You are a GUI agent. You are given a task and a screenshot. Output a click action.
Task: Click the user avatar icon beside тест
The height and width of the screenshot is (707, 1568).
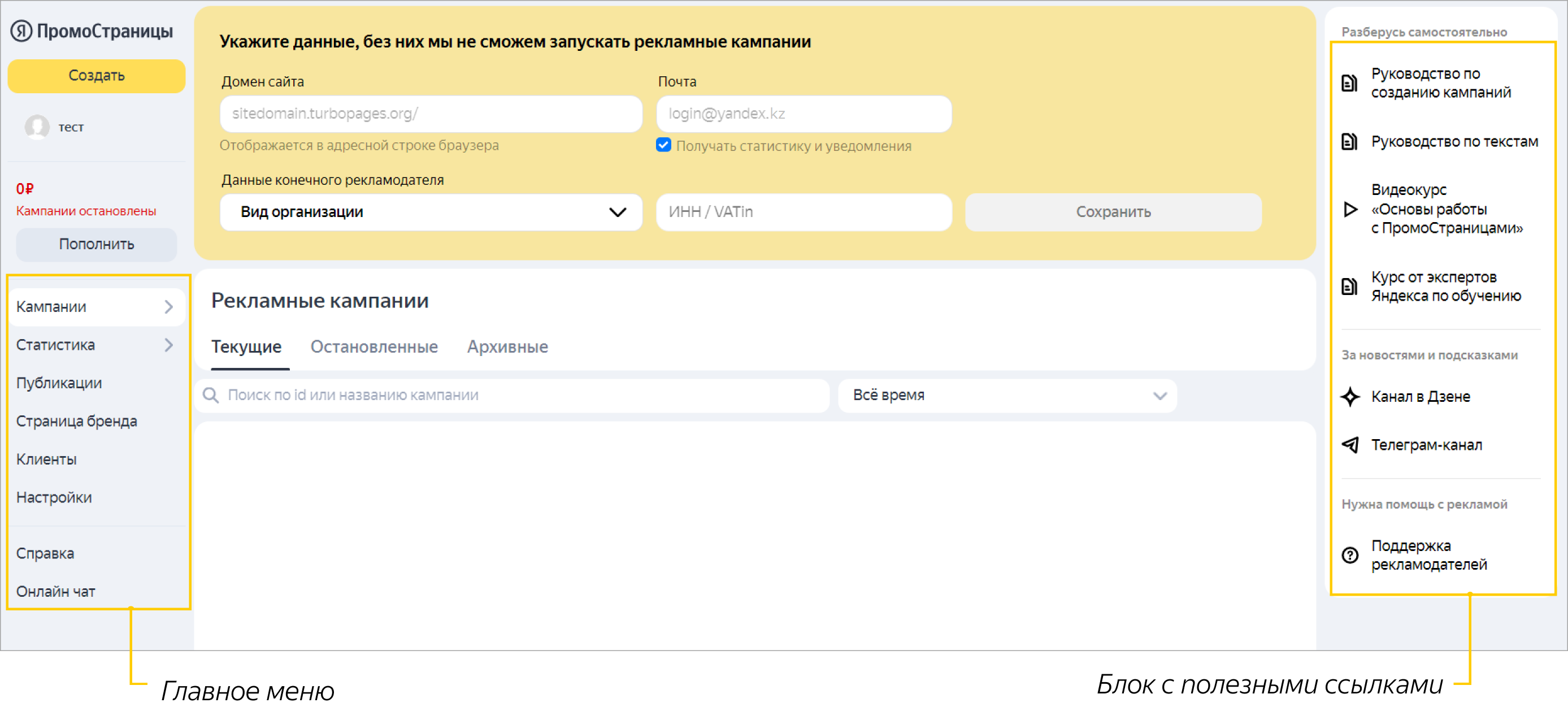[x=37, y=127]
